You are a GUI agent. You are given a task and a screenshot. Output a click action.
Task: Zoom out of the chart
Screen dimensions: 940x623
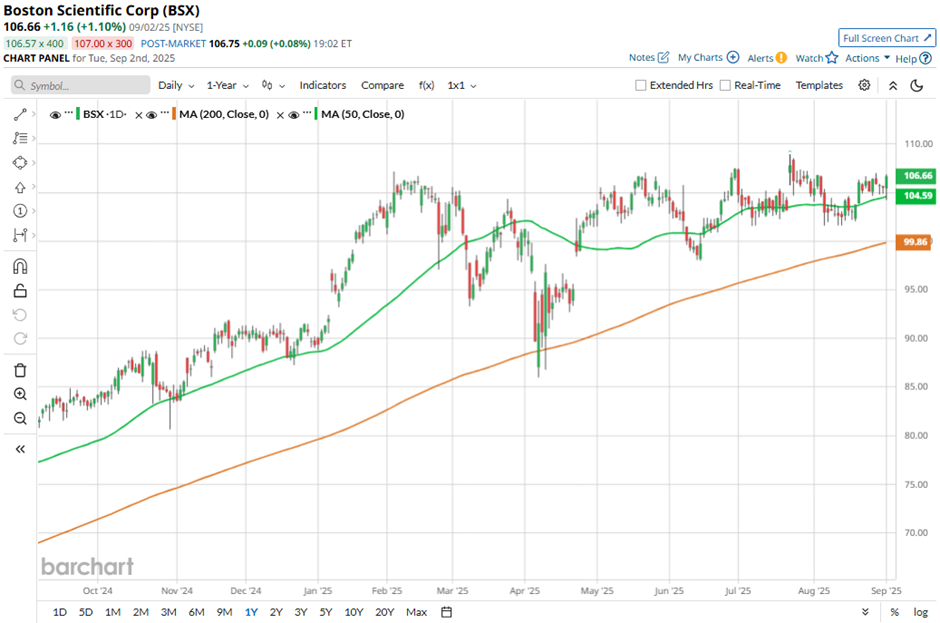(x=20, y=418)
